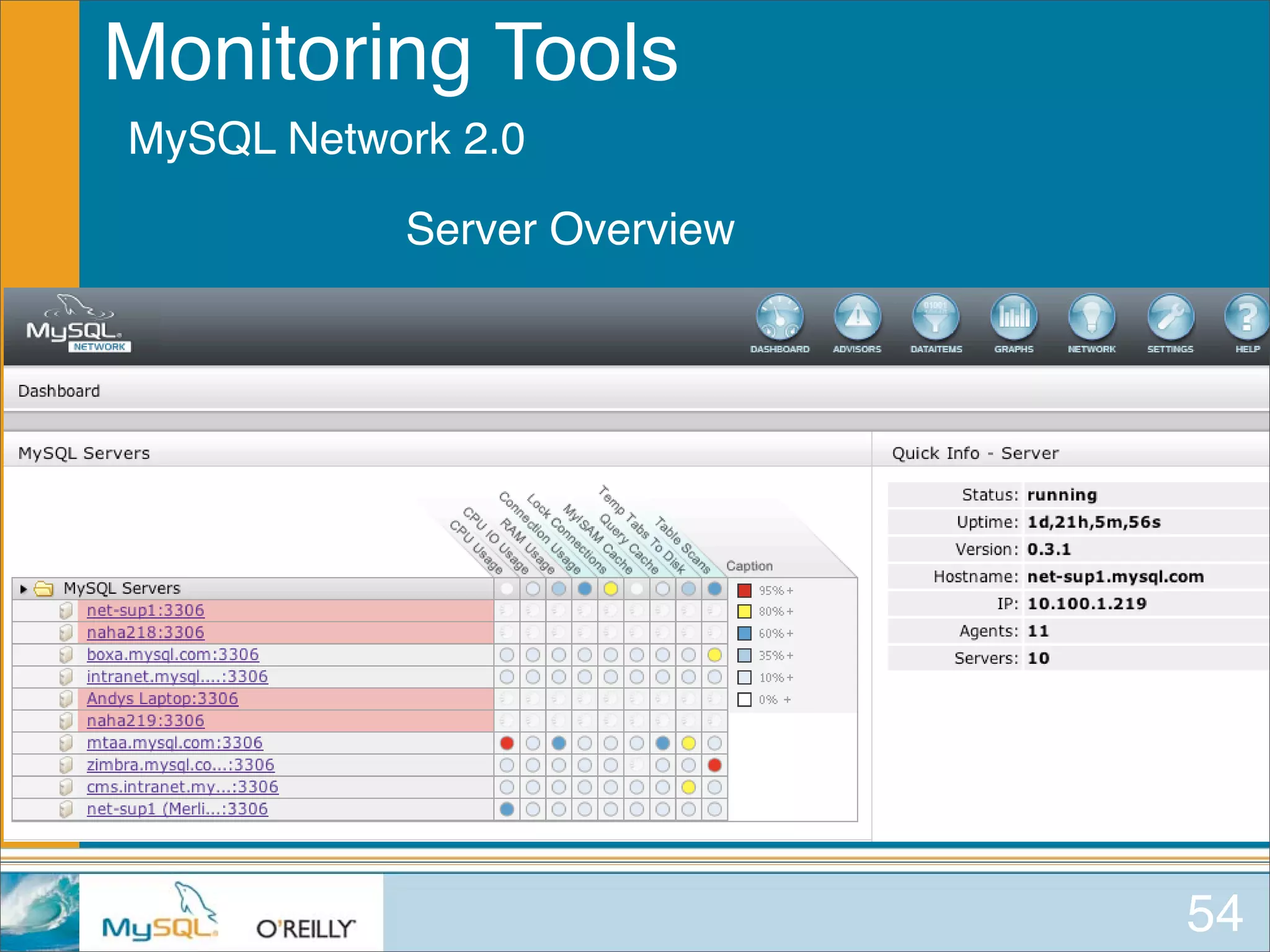Select the 95%+ red caption swatch

coord(743,591)
